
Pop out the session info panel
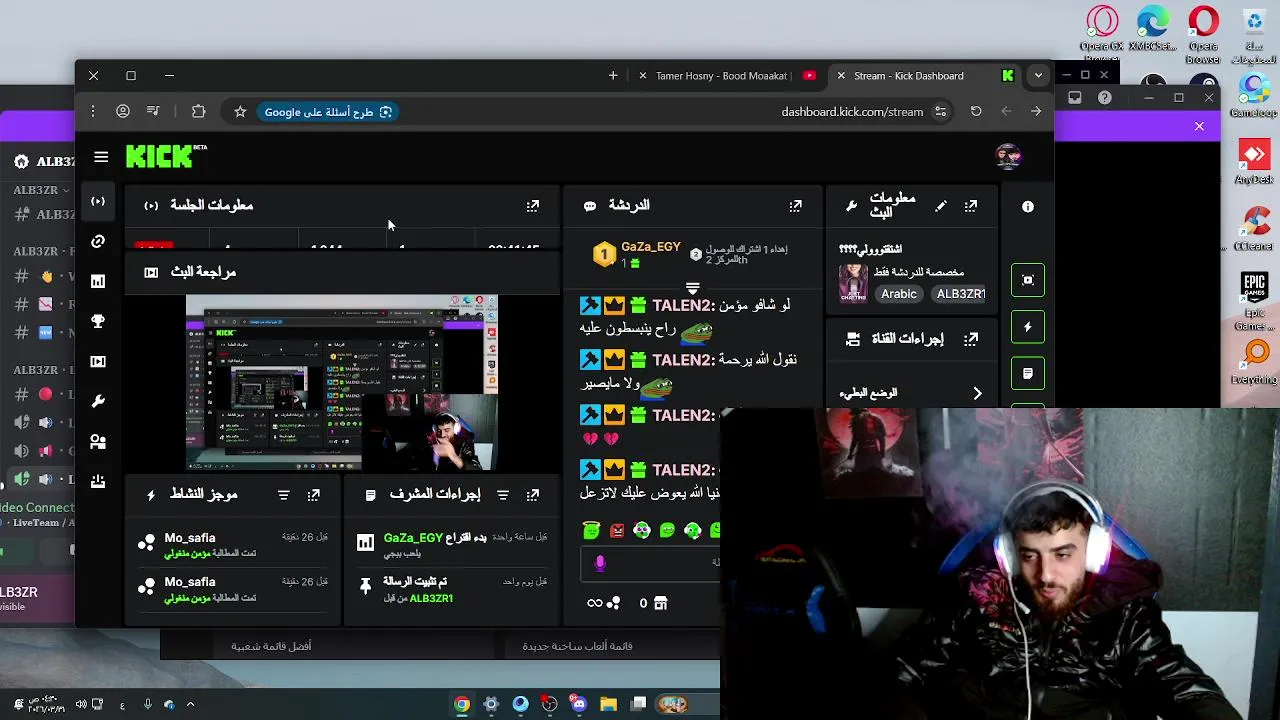[533, 206]
